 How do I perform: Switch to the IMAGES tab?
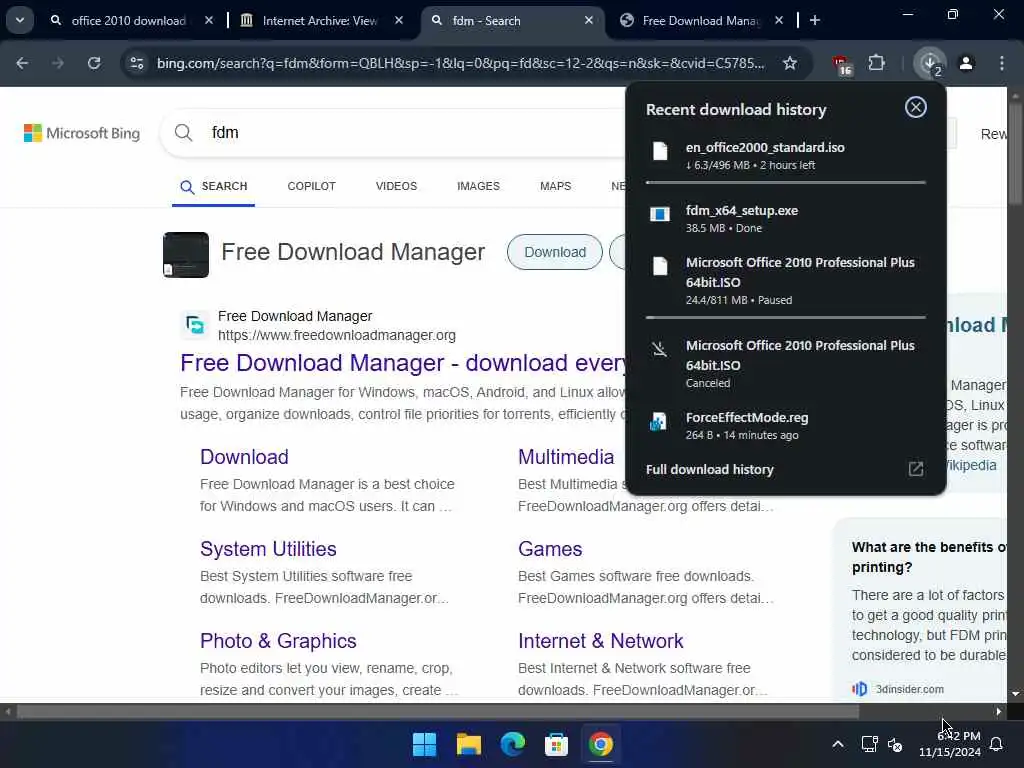tap(478, 186)
